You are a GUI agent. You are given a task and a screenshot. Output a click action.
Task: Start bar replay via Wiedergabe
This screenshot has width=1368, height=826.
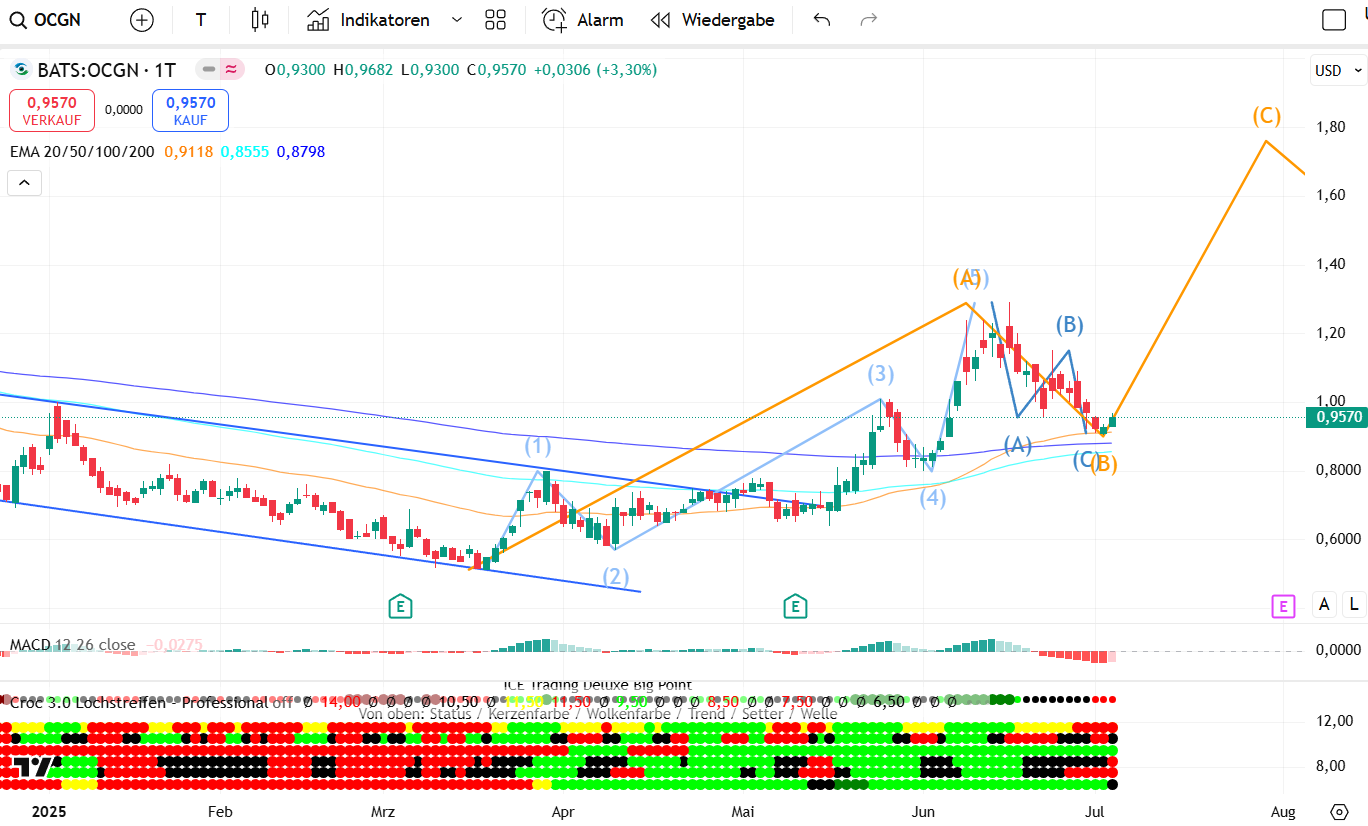tap(712, 20)
